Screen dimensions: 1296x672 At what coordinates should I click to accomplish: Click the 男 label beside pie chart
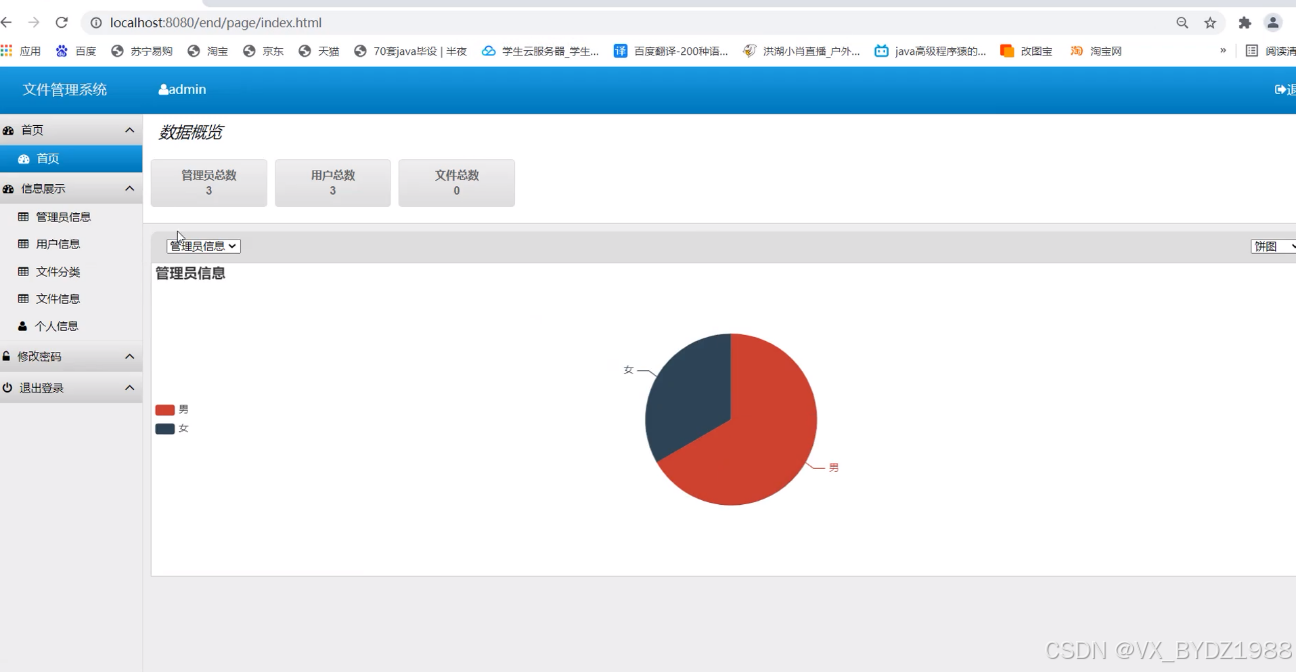pyautogui.click(x=834, y=467)
